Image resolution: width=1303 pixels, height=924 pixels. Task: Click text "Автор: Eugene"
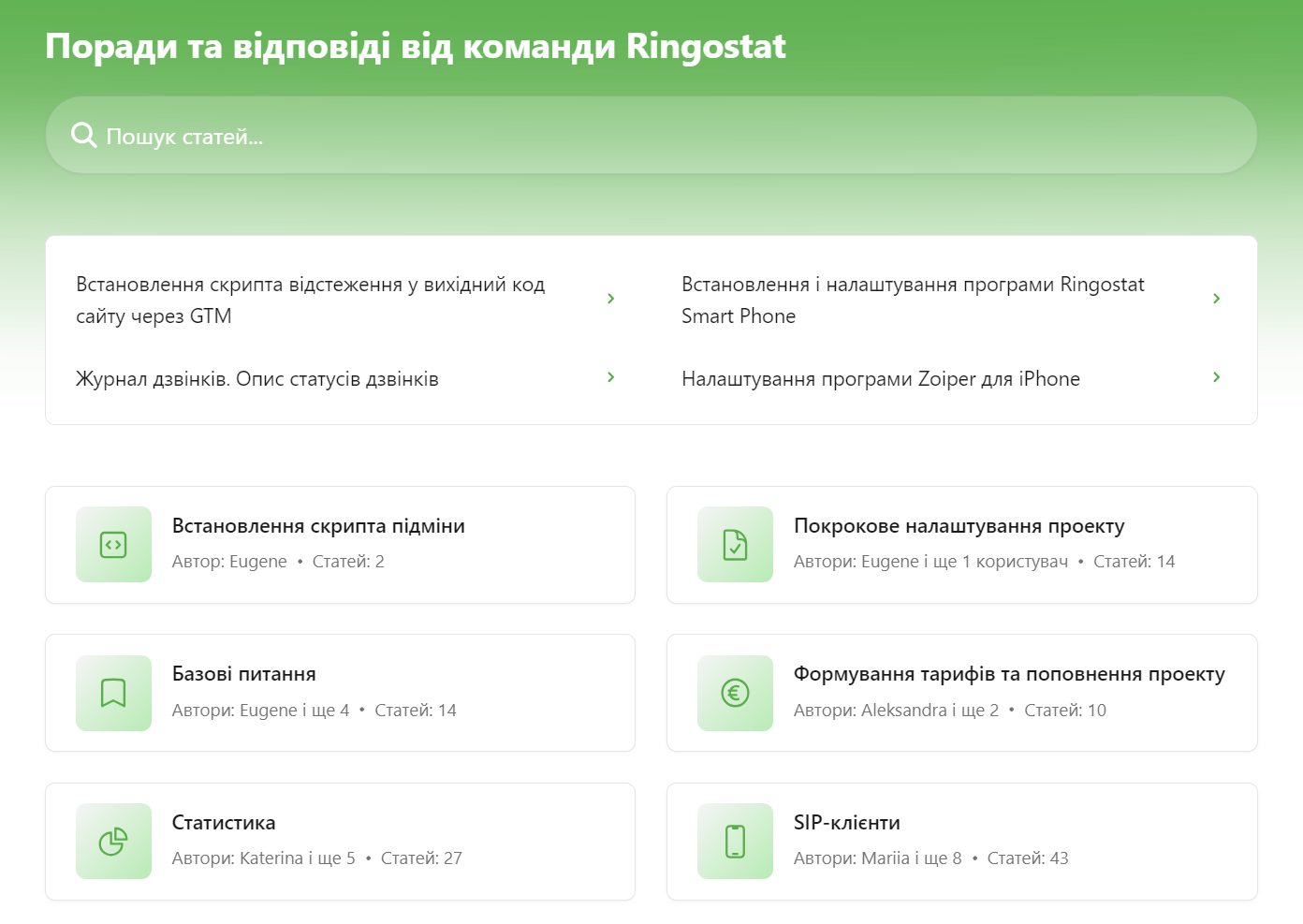click(x=229, y=562)
